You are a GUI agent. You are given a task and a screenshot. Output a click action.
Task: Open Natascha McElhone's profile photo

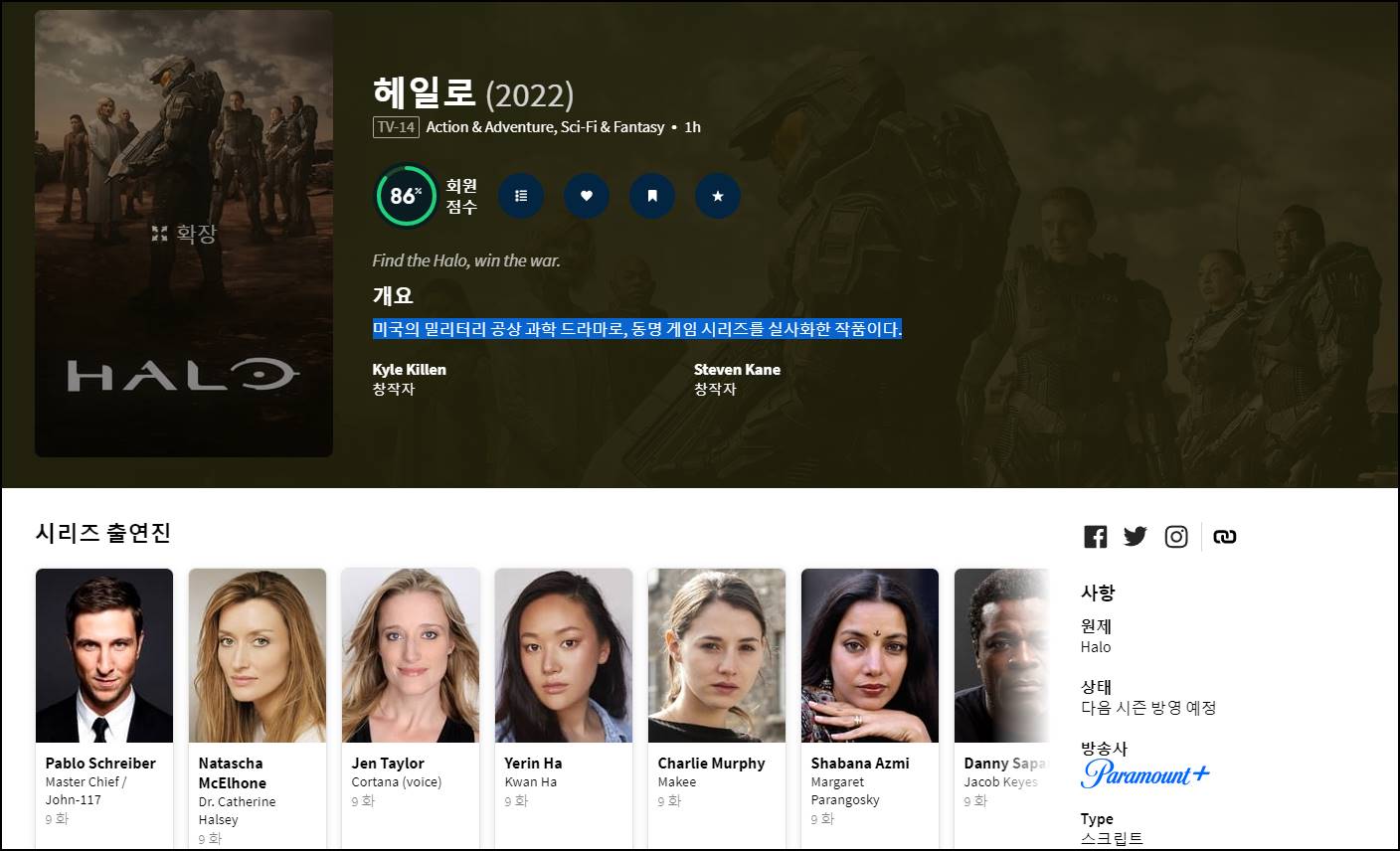(258, 655)
